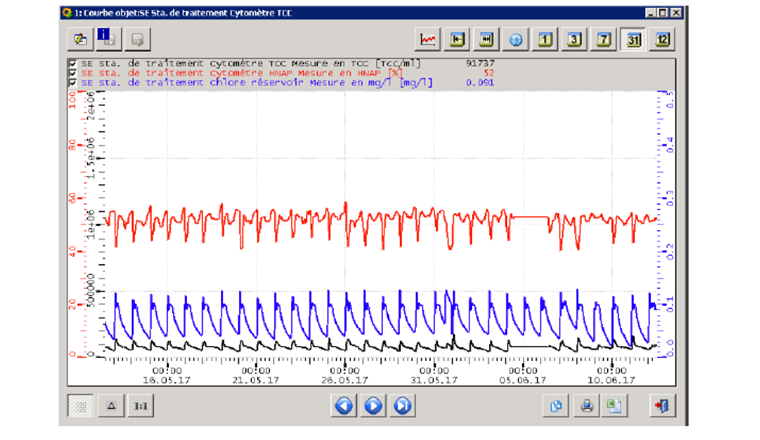Image resolution: width=760 pixels, height=440 pixels.
Task: Click the red HNAP axis label 100
Action: coord(72,100)
